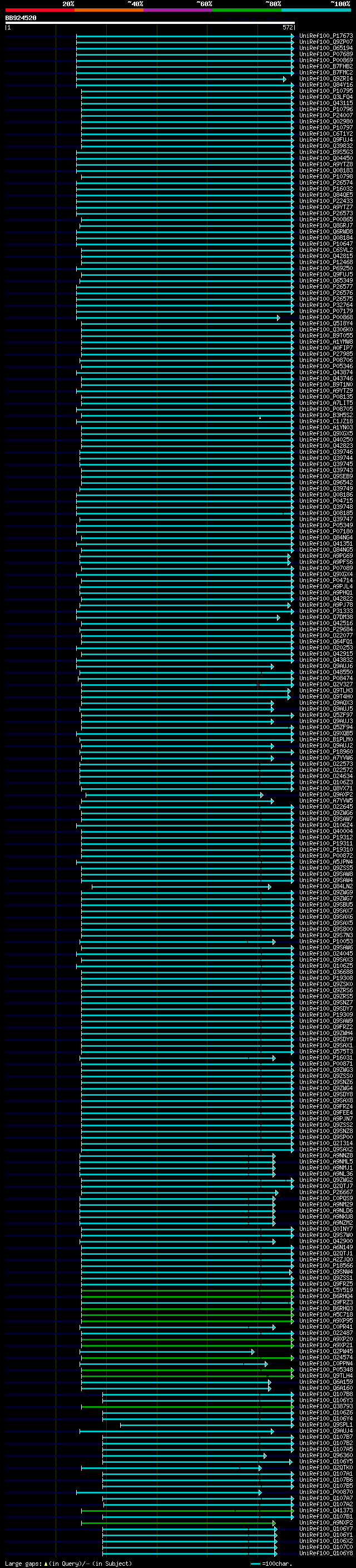This screenshot has height=1568, width=356.
Task: Select hit label UniRef100_P08135
Action: tap(326, 397)
